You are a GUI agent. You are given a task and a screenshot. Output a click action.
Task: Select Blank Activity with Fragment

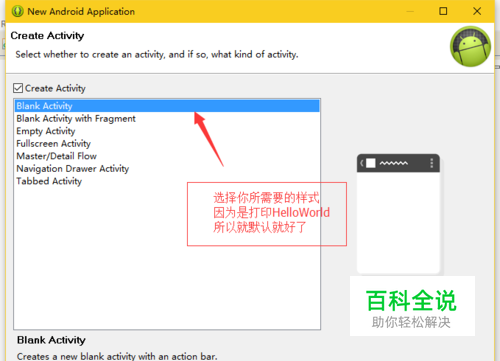click(x=167, y=119)
